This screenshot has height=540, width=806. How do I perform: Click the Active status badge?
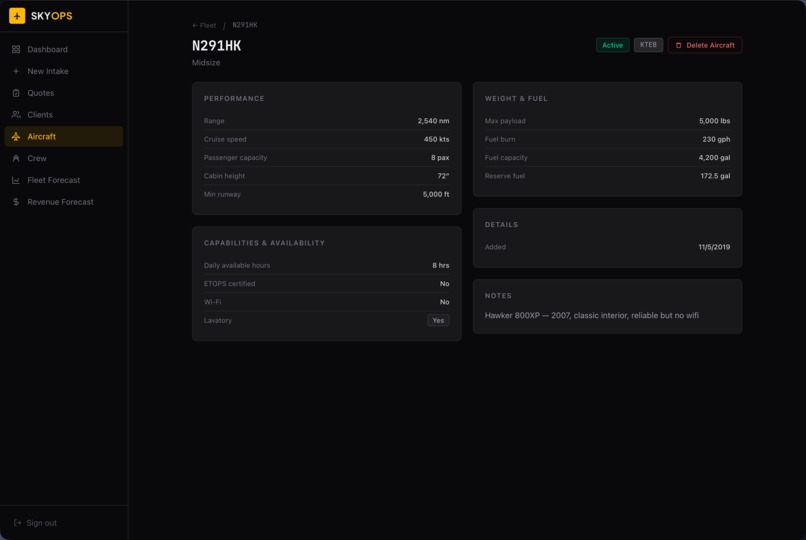612,45
